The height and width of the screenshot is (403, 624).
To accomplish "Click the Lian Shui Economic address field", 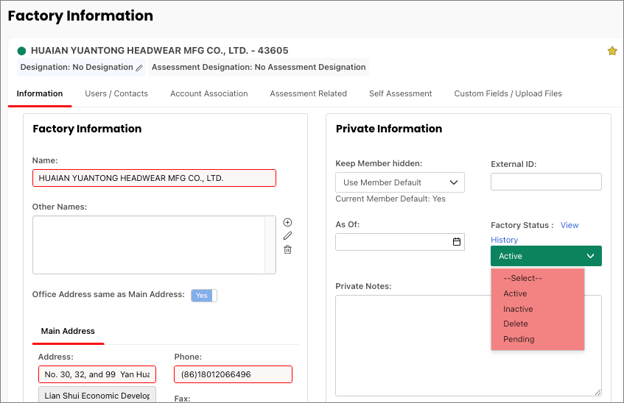I will [x=97, y=395].
